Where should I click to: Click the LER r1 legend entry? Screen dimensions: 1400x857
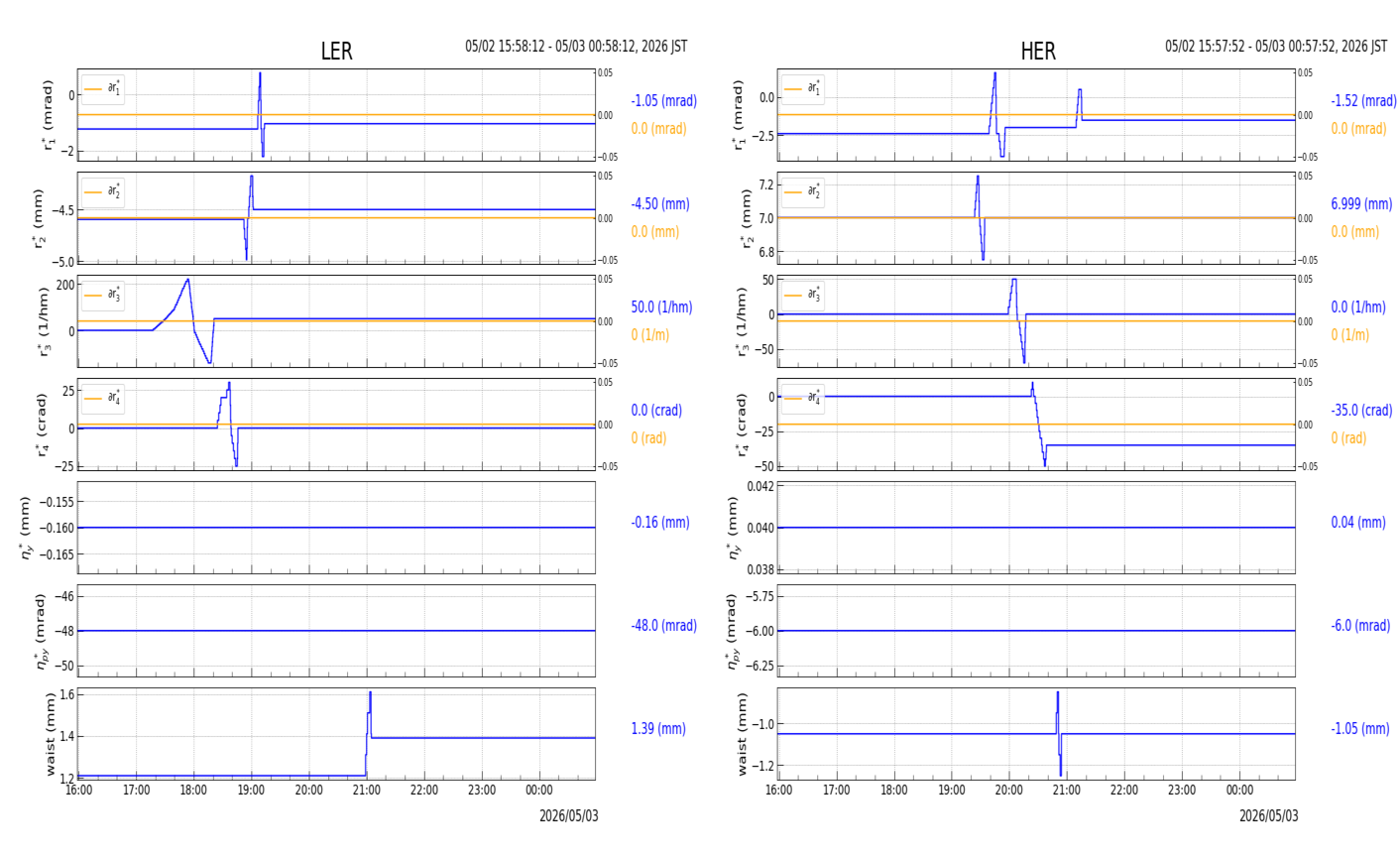(x=103, y=89)
